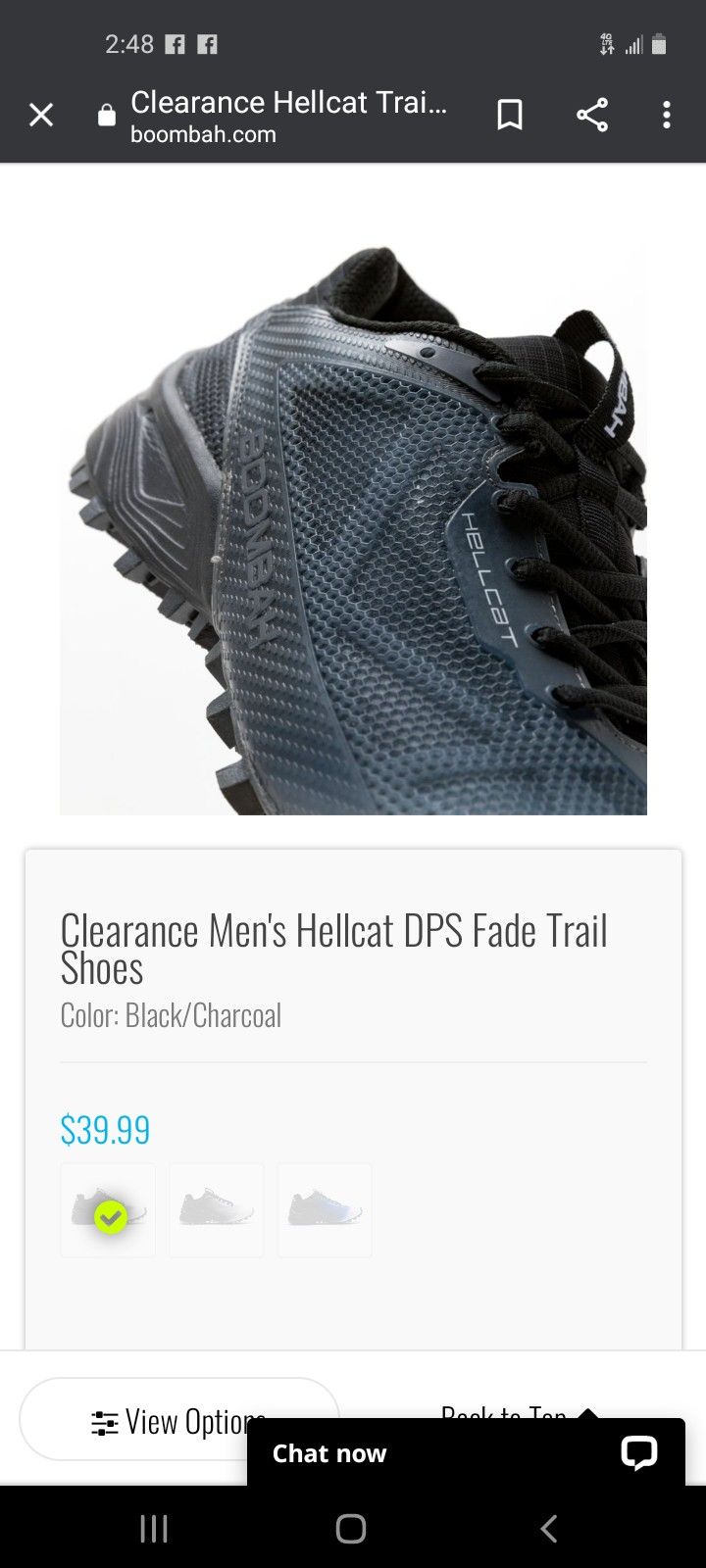This screenshot has height=1568, width=706.
Task: Tap the sliders icon on View Options
Action: click(x=104, y=1423)
